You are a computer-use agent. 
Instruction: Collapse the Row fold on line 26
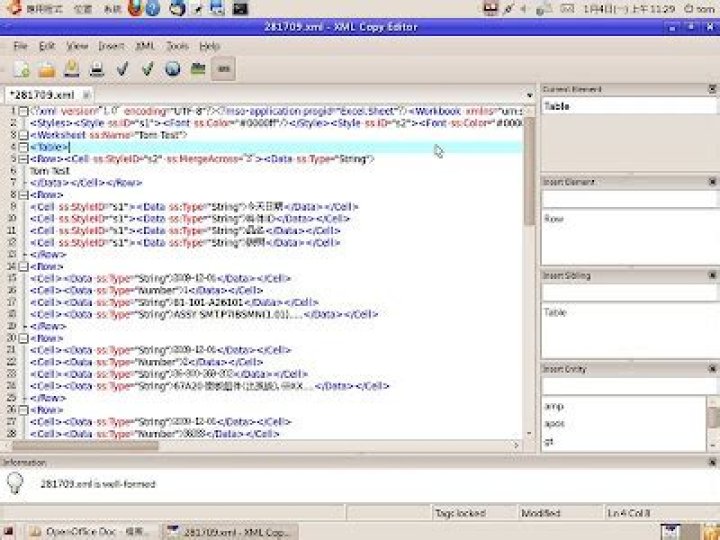click(23, 410)
